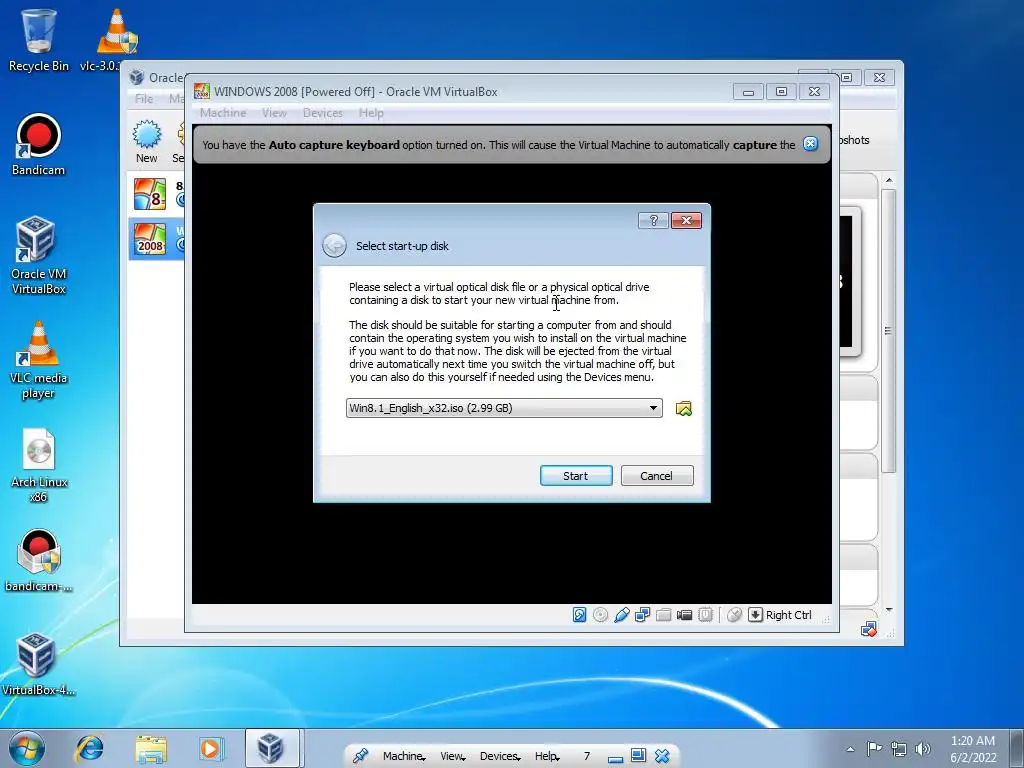Open the Windows Start menu orb
The width and height of the screenshot is (1024, 768).
[x=27, y=749]
